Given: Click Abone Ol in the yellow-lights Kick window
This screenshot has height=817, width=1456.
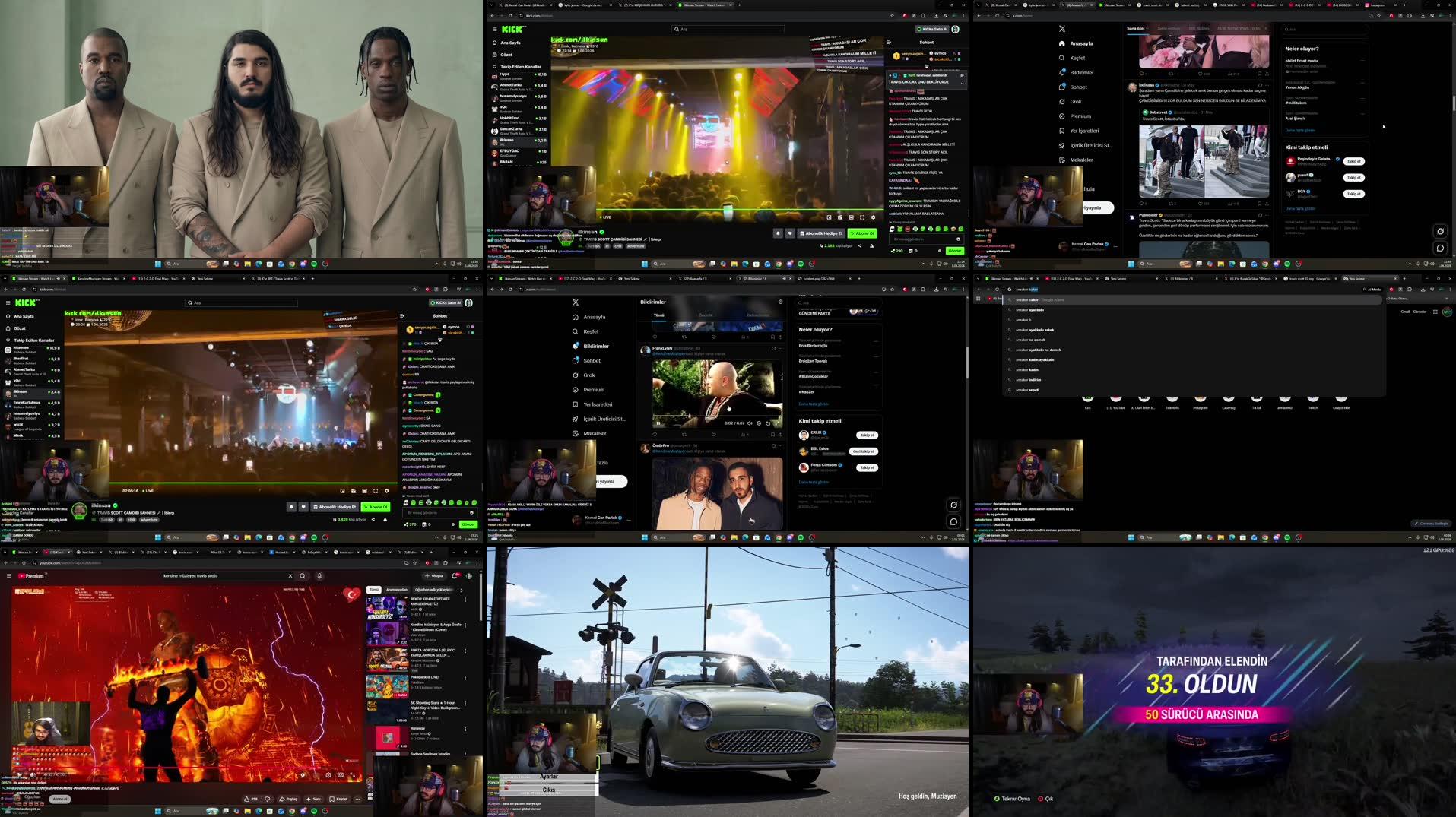Looking at the screenshot, I should (863, 233).
